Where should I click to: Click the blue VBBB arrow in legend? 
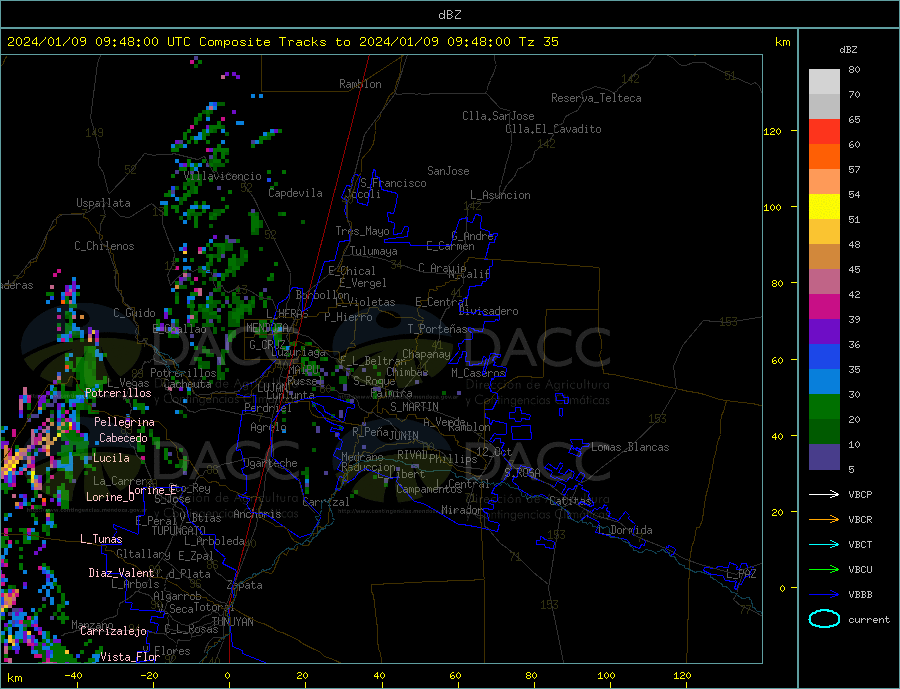(x=826, y=594)
